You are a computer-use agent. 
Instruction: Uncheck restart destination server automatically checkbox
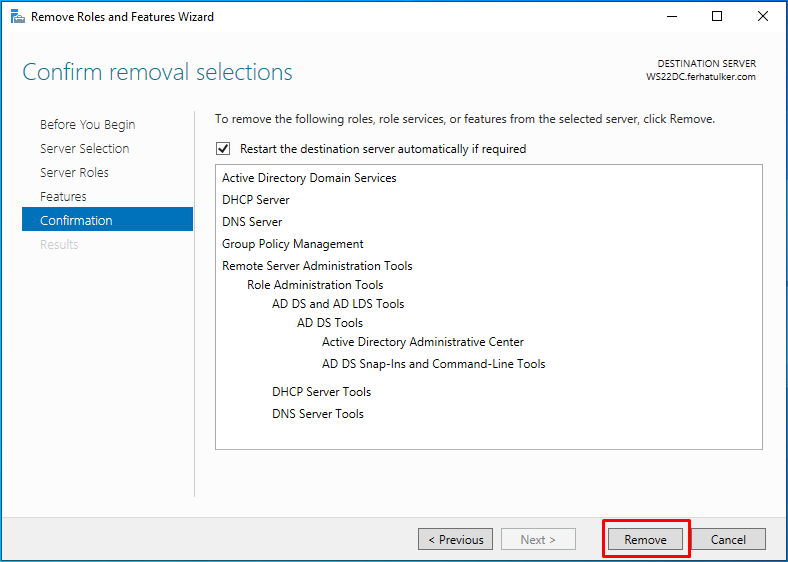pos(223,149)
